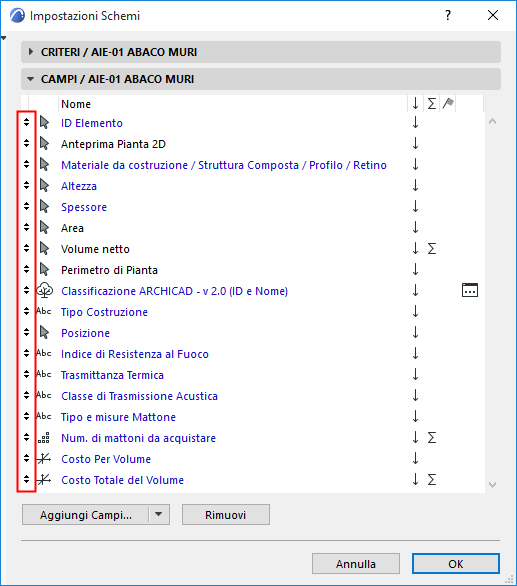Click the Abc icon of Trasmittanza Termica row
Image resolution: width=517 pixels, height=586 pixels.
(44, 374)
